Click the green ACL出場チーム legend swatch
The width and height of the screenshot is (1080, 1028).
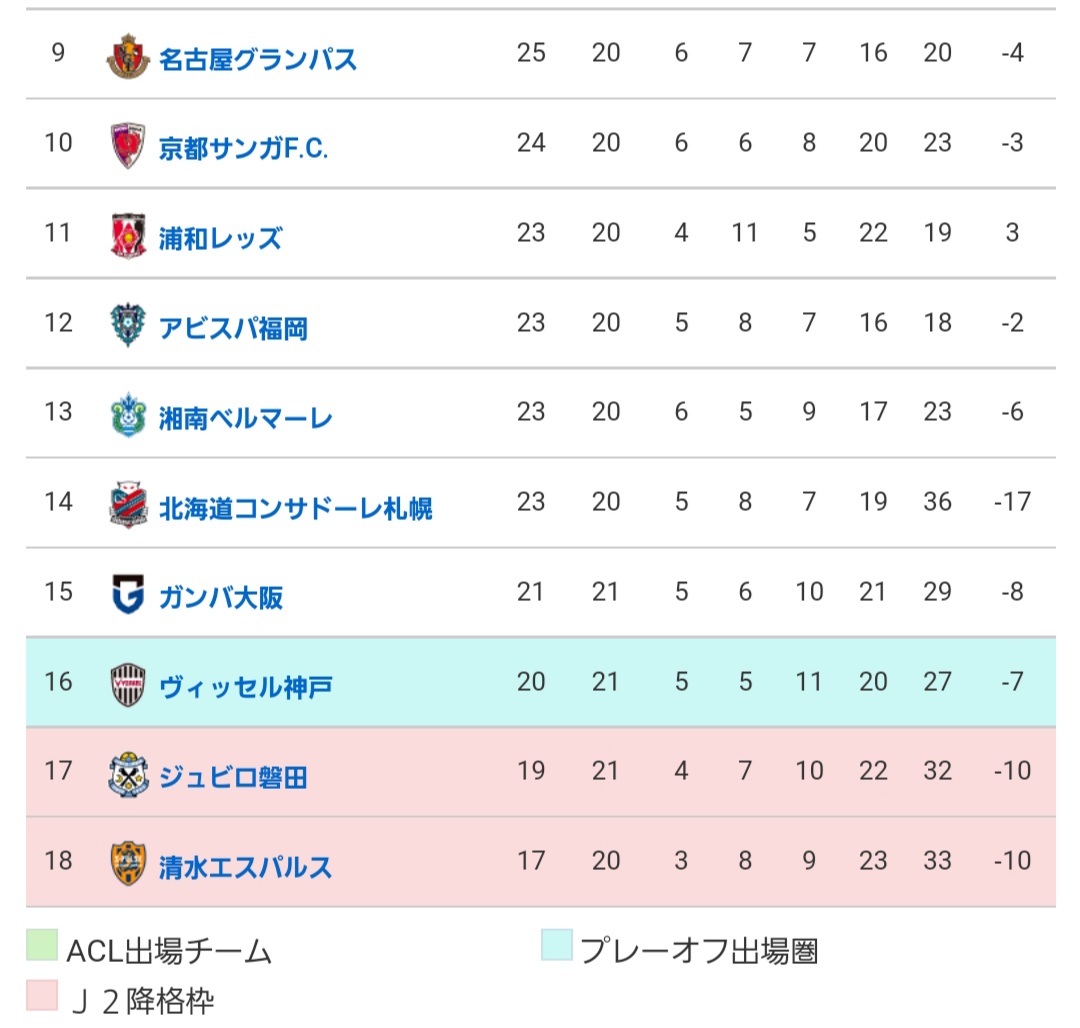(x=42, y=946)
